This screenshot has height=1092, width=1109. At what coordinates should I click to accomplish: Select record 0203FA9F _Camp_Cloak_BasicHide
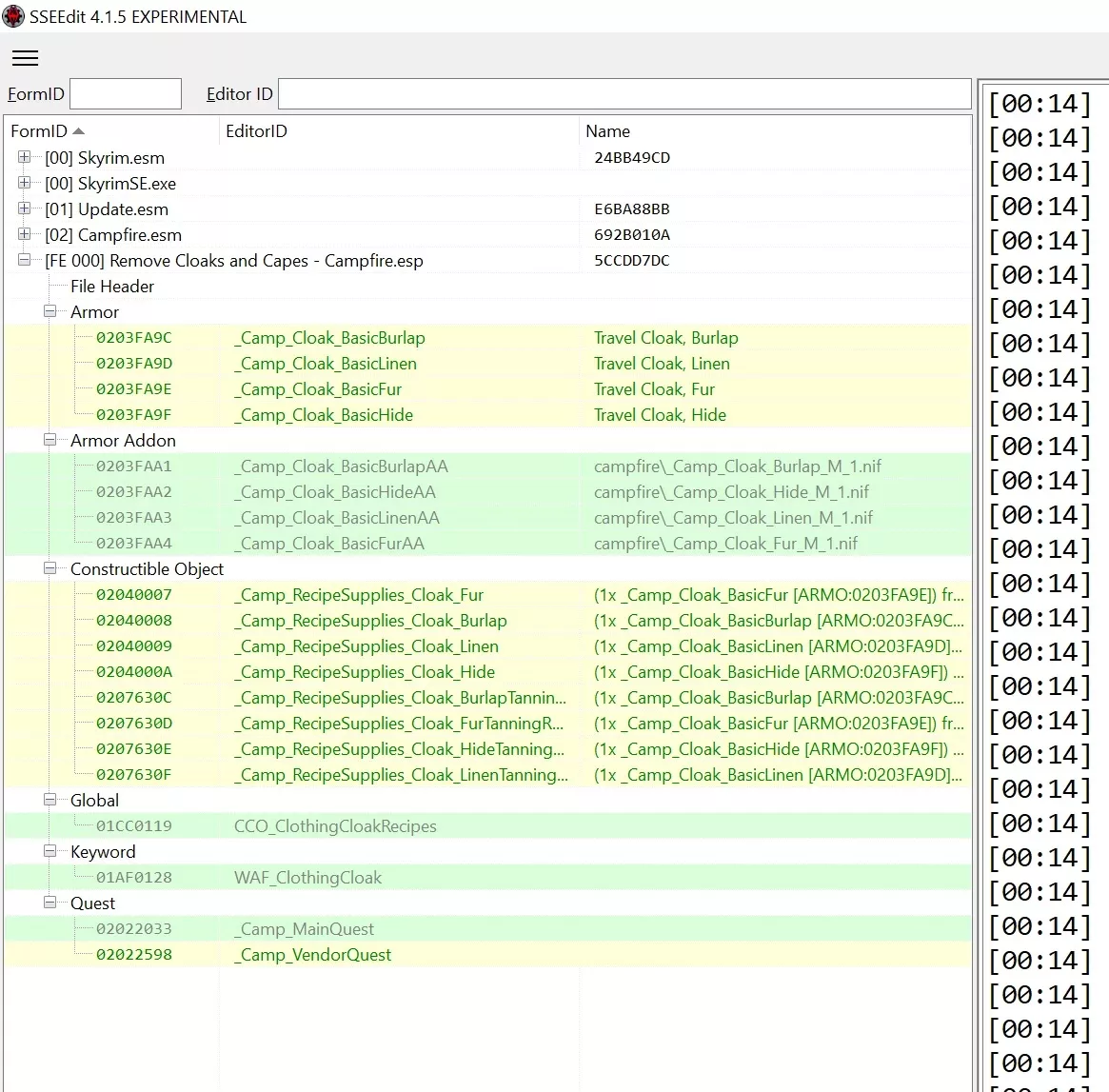tap(488, 415)
